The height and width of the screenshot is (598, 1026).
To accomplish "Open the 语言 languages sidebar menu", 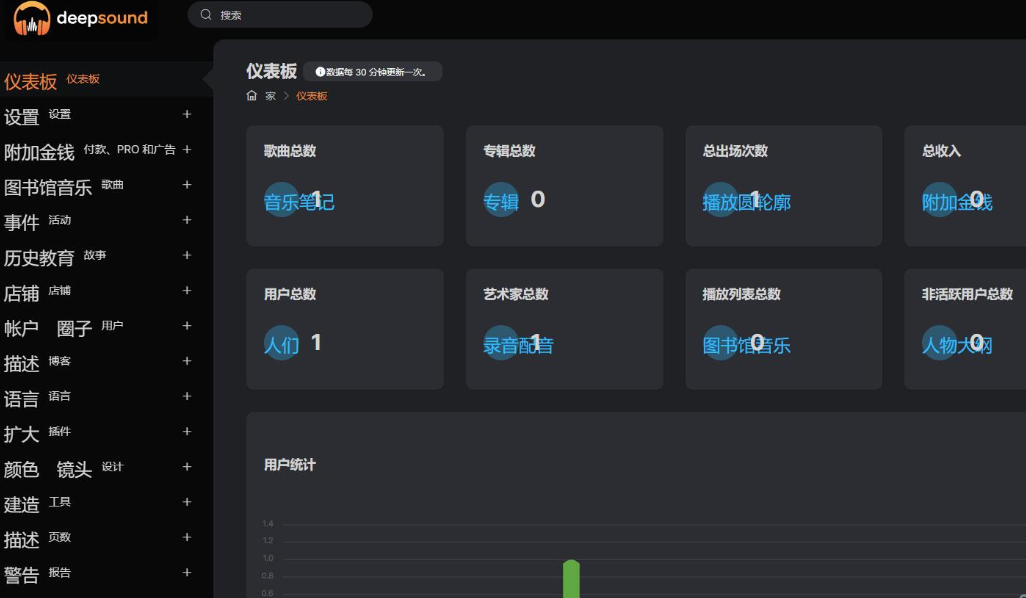I will point(105,398).
